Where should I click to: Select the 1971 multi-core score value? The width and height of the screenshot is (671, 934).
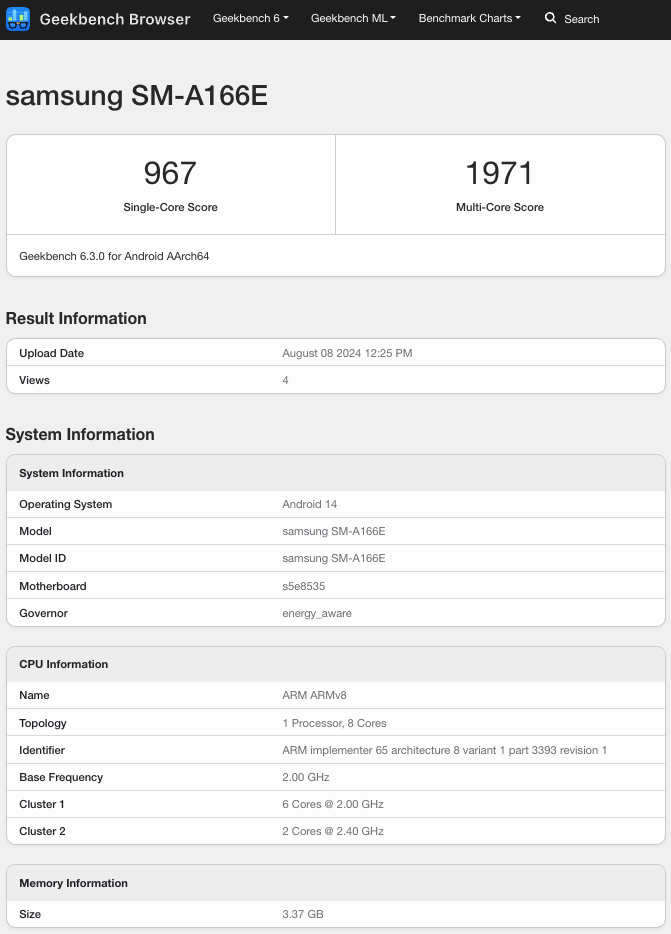tap(499, 173)
